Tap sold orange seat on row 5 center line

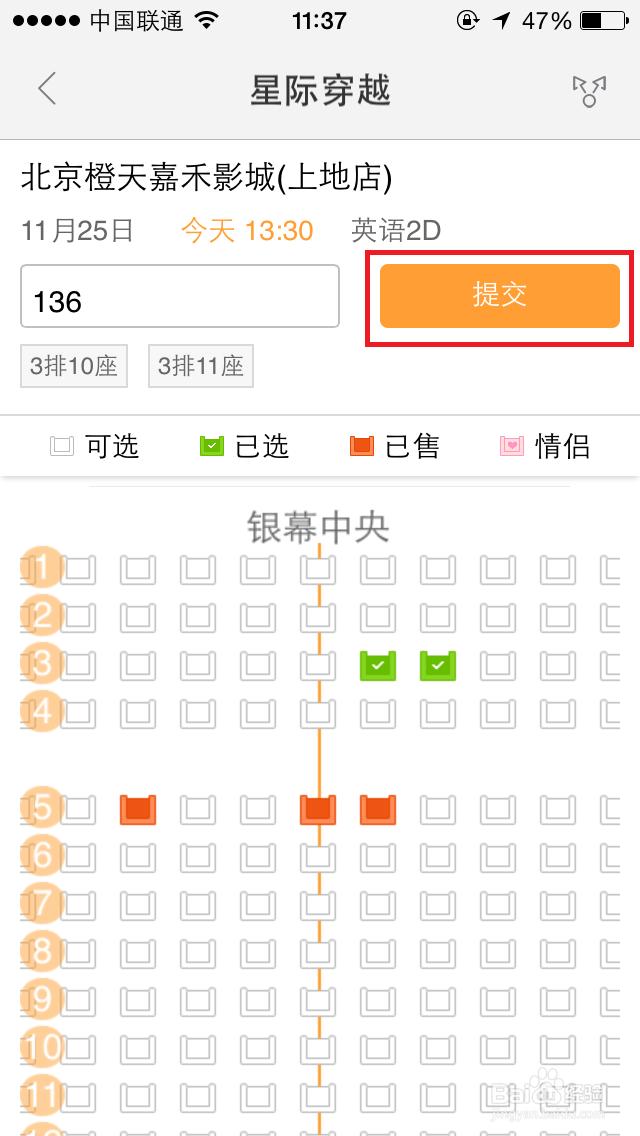[318, 809]
